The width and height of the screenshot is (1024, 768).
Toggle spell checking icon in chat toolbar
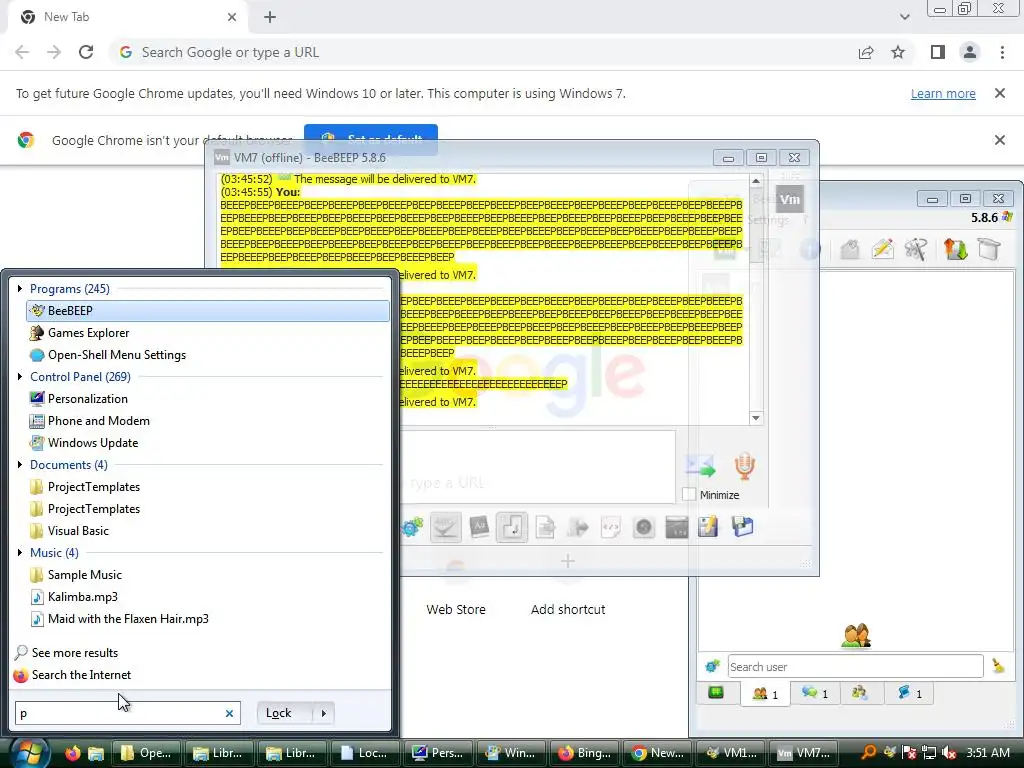(445, 527)
